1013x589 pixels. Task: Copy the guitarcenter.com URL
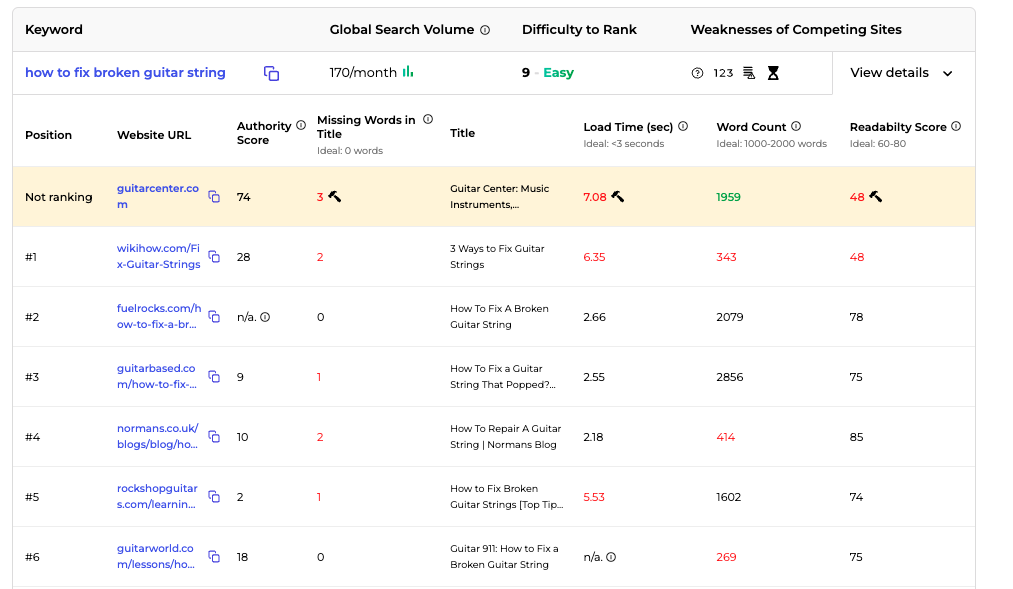coord(214,196)
